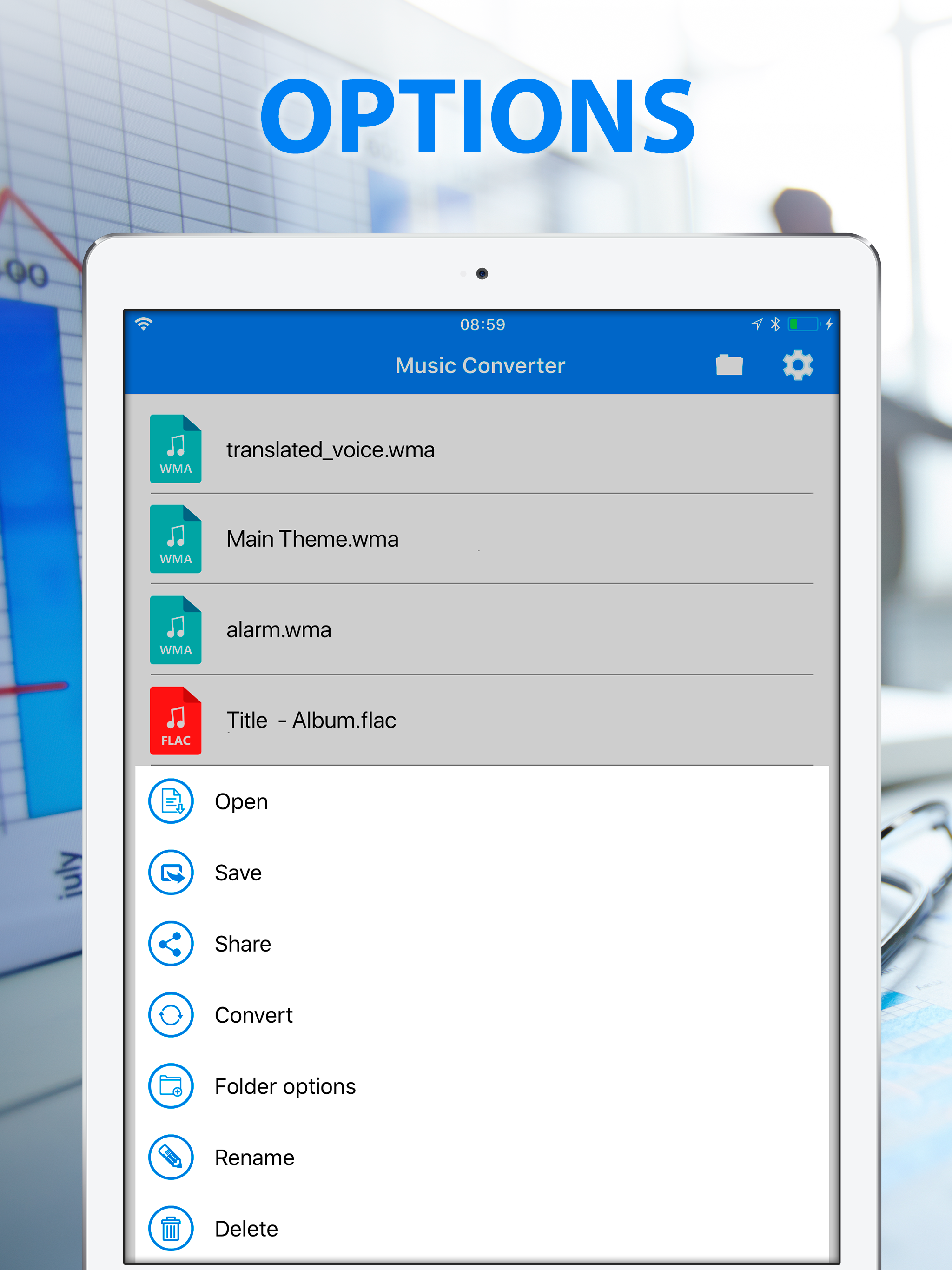Screen dimensions: 952x1270
Task: Choose Convert from the options menu
Action: (x=253, y=1015)
